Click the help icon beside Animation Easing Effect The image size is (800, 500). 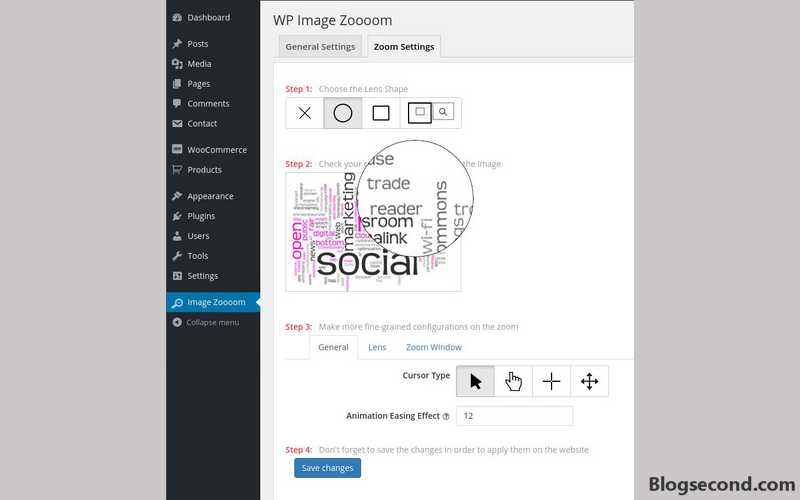(x=446, y=416)
